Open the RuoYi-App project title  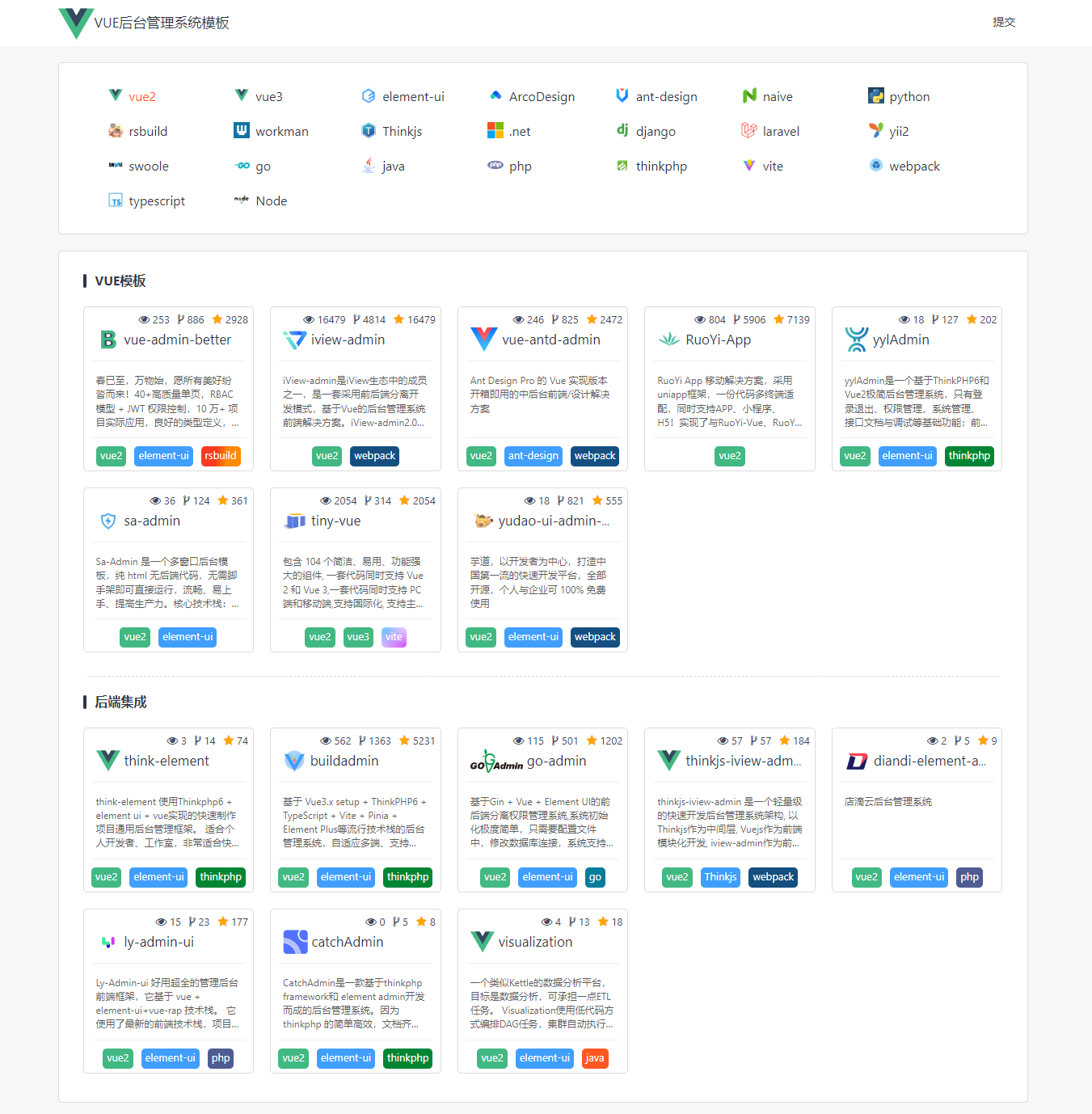point(719,340)
